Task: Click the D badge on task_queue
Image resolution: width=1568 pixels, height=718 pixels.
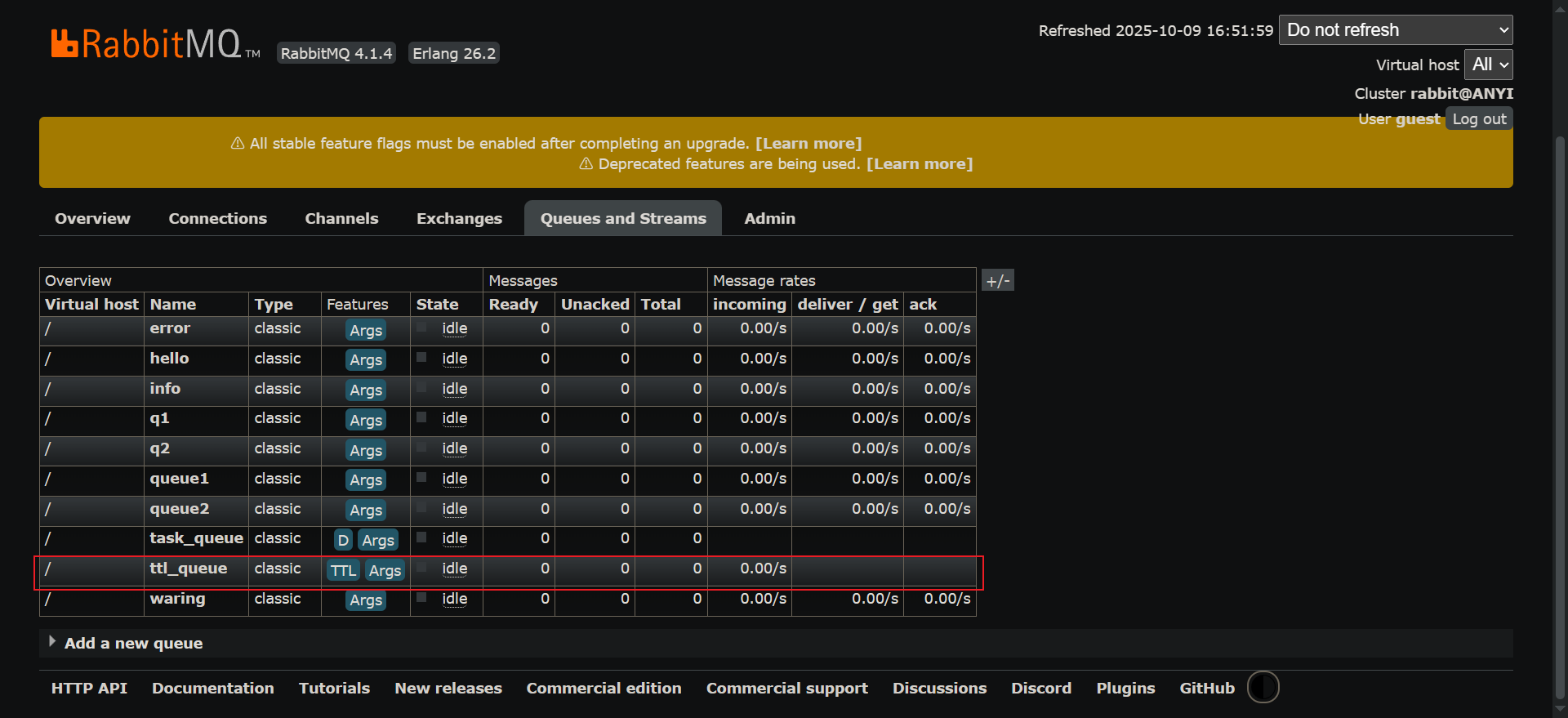Action: pos(343,540)
